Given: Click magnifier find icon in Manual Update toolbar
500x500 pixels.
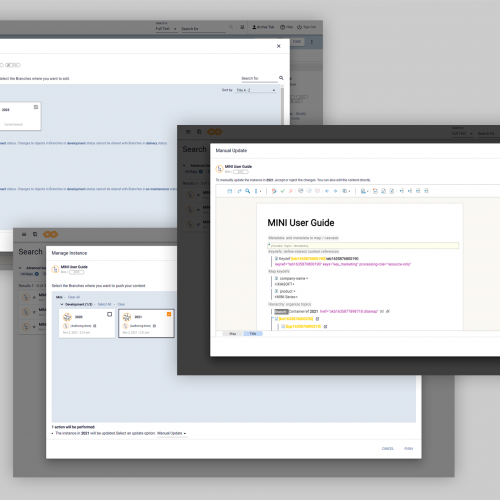Looking at the screenshot, I should point(248,191).
